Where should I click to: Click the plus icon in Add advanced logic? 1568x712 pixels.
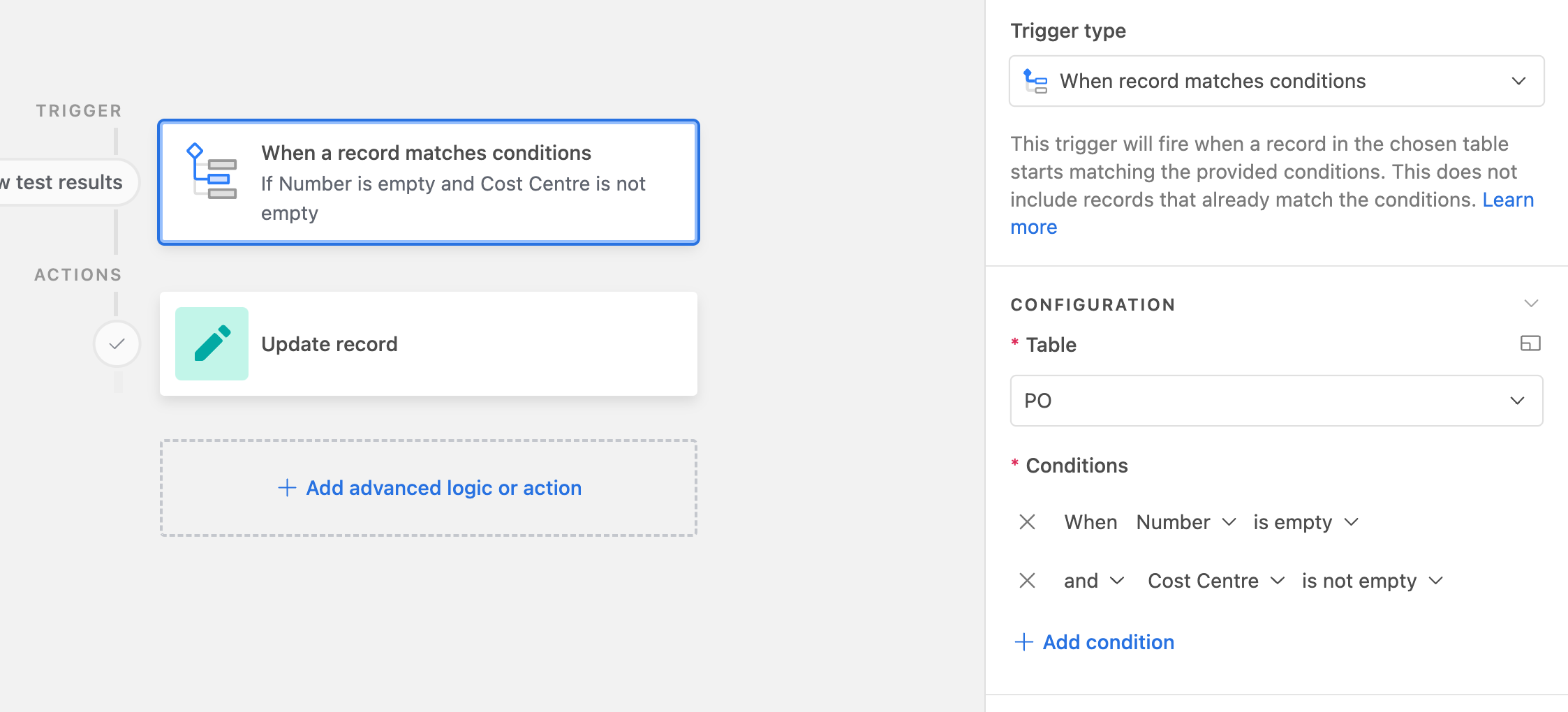(287, 488)
